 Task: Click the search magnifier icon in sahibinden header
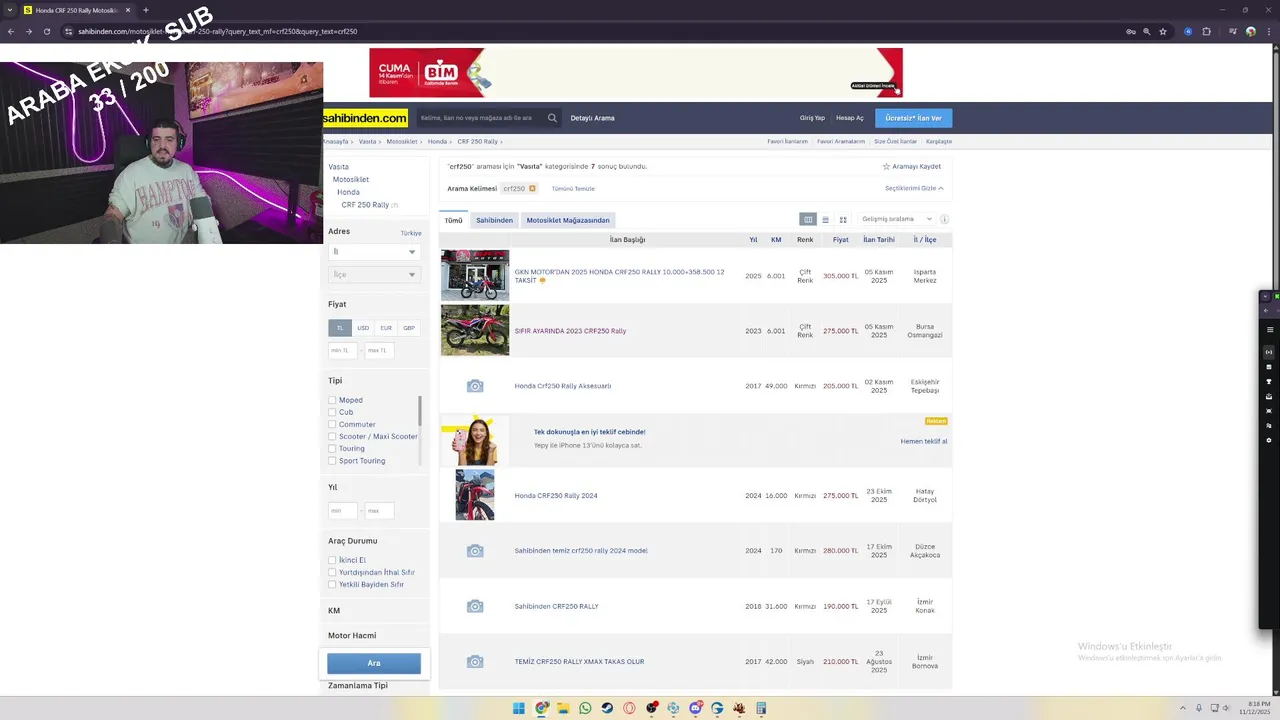552,118
